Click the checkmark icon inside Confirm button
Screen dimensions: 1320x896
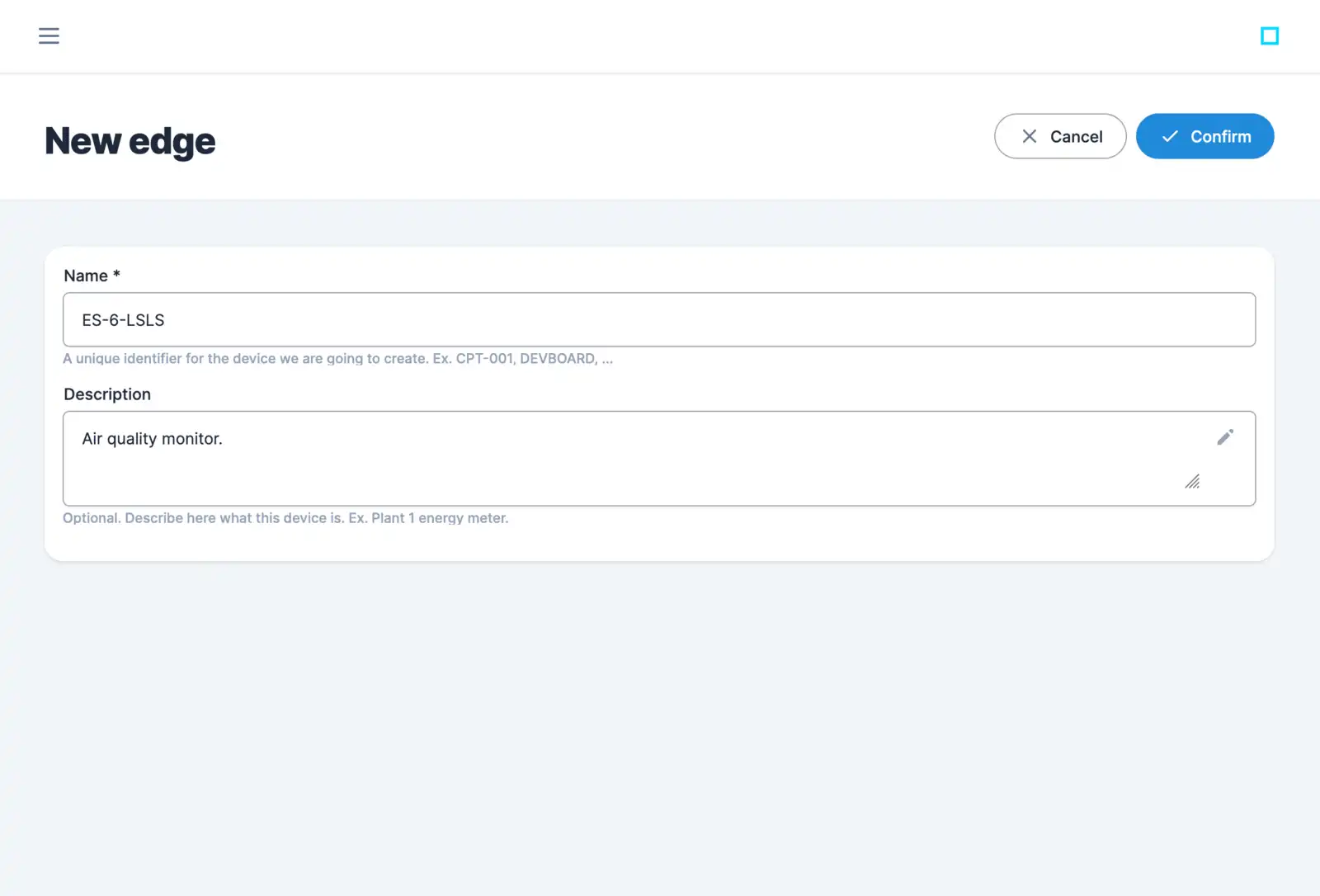tap(1169, 136)
